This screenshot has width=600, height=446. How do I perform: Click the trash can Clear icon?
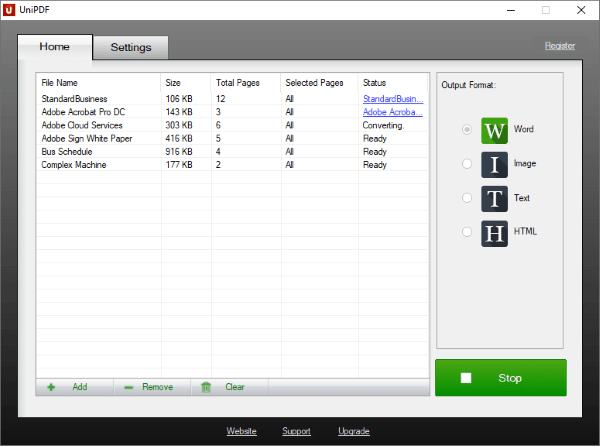point(206,387)
